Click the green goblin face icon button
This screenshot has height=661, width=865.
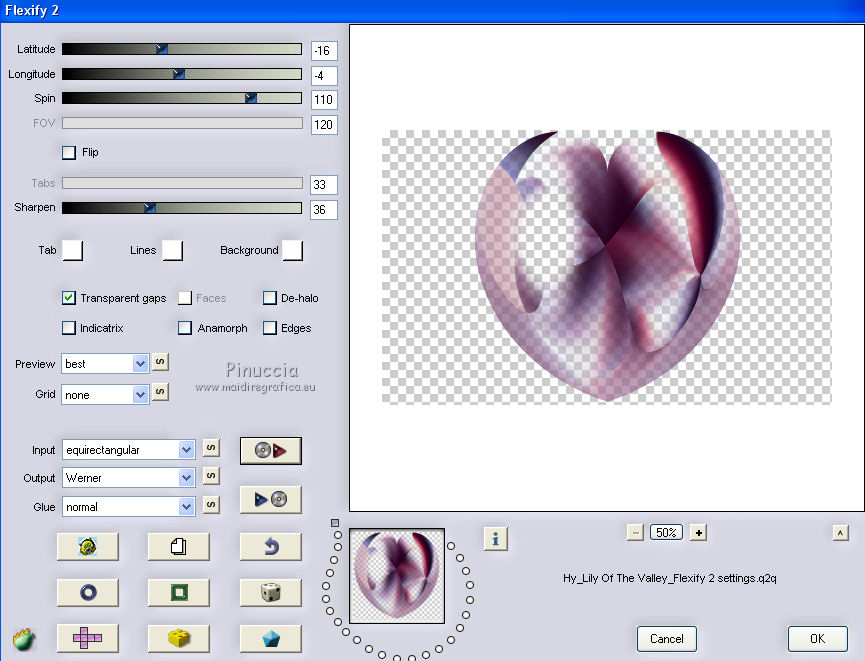click(88, 547)
